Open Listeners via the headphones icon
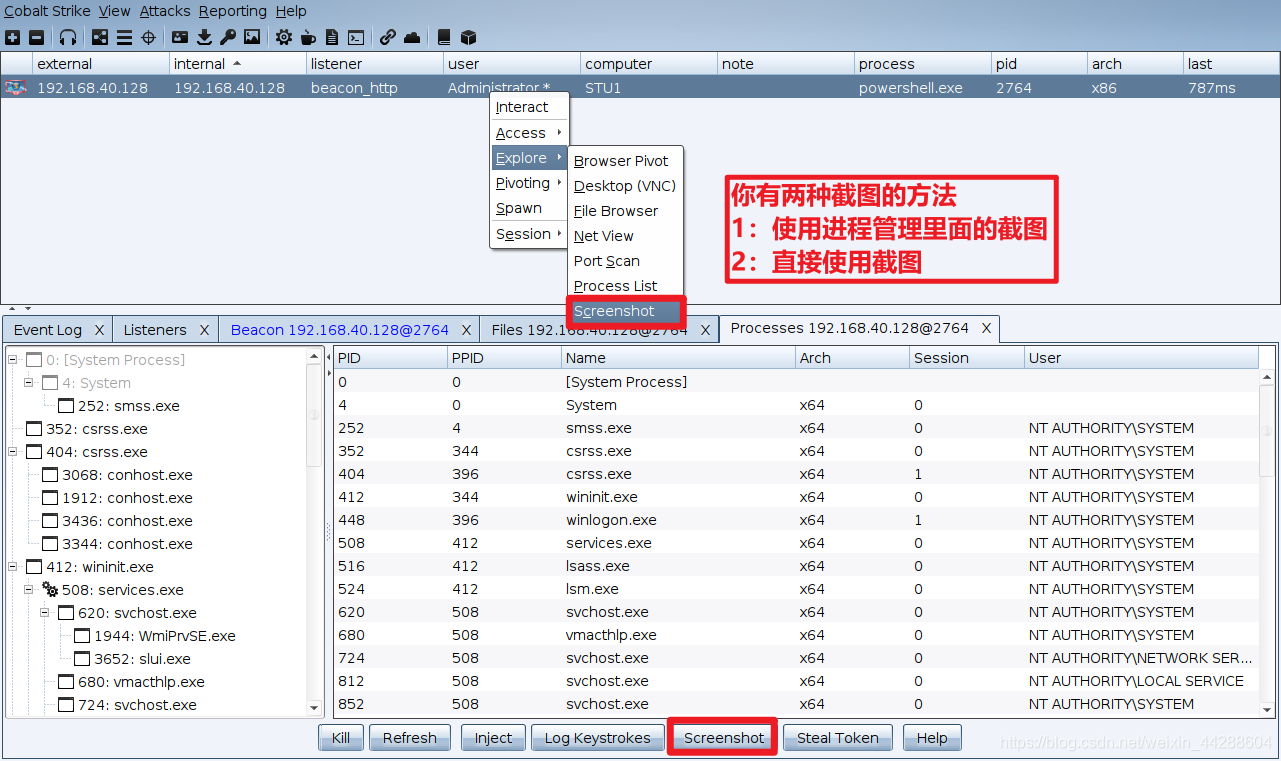Screen dimensions: 1281x761 tap(68, 37)
